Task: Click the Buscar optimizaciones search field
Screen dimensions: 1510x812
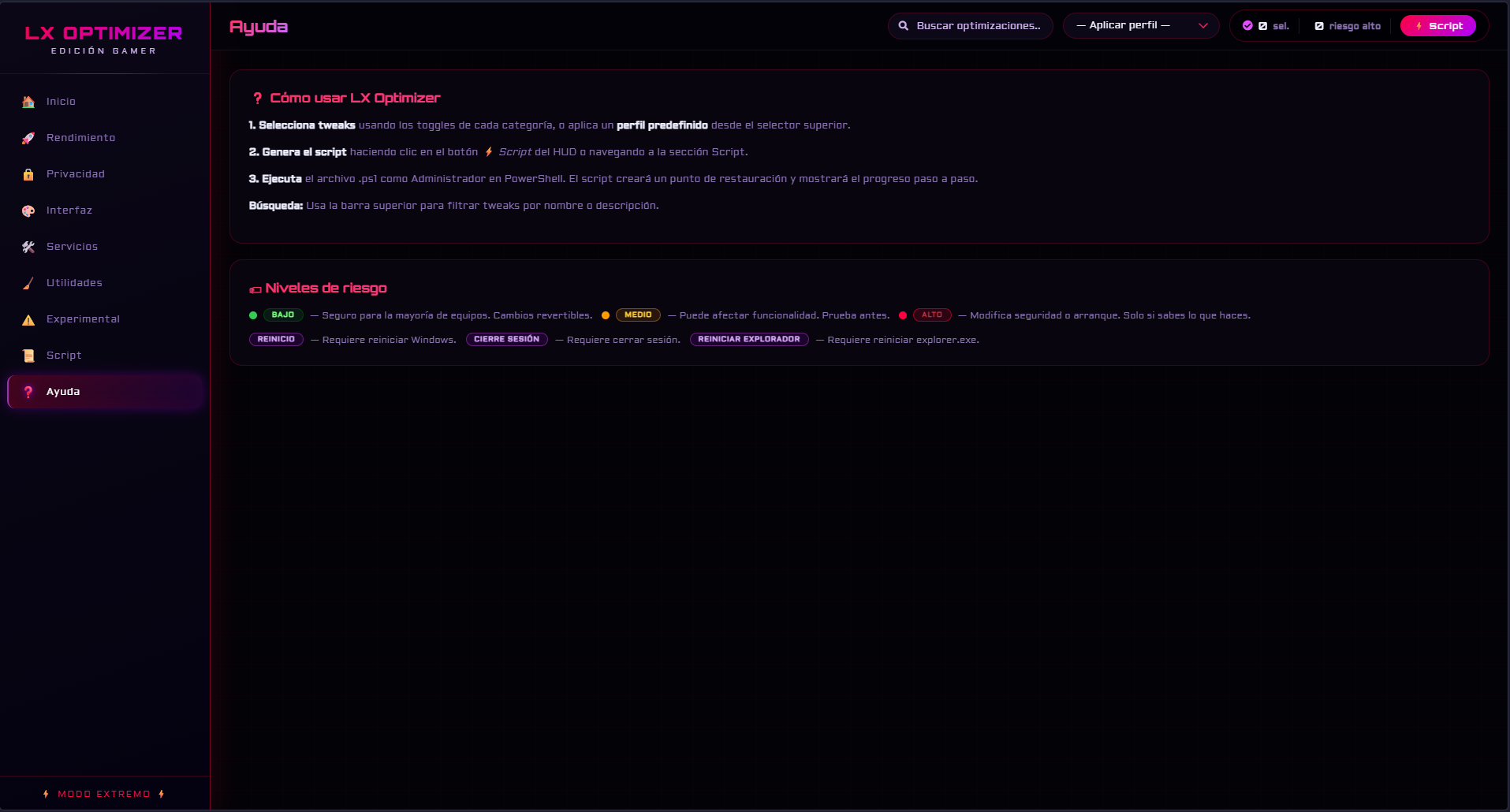Action: [x=971, y=26]
